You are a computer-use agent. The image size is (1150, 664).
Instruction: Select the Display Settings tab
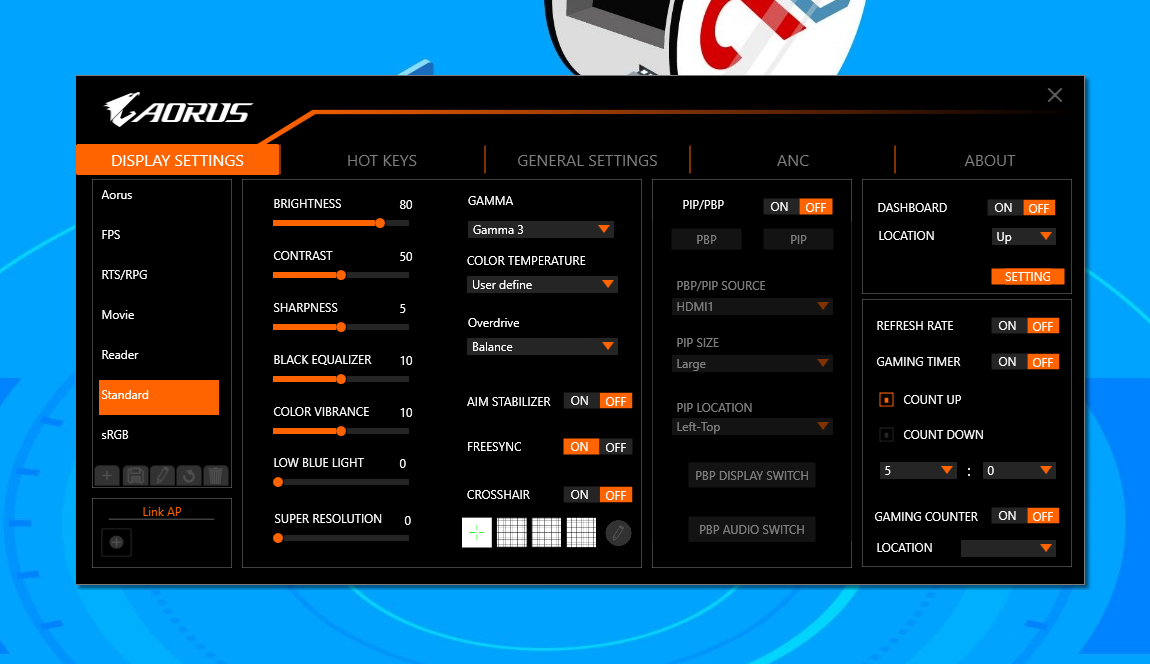point(177,160)
